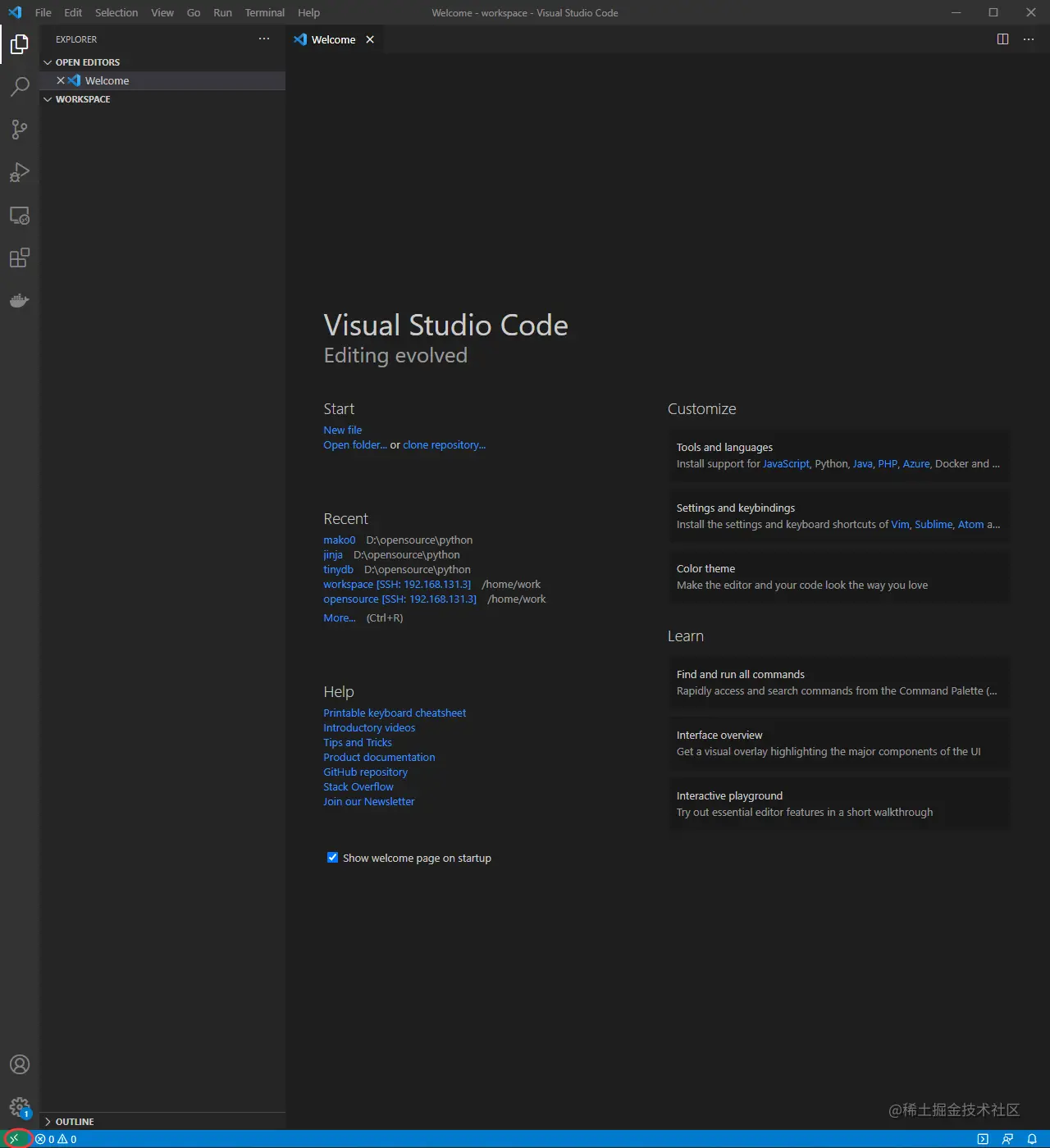Click the New file link
Viewport: 1050px width, 1148px height.
click(x=343, y=430)
